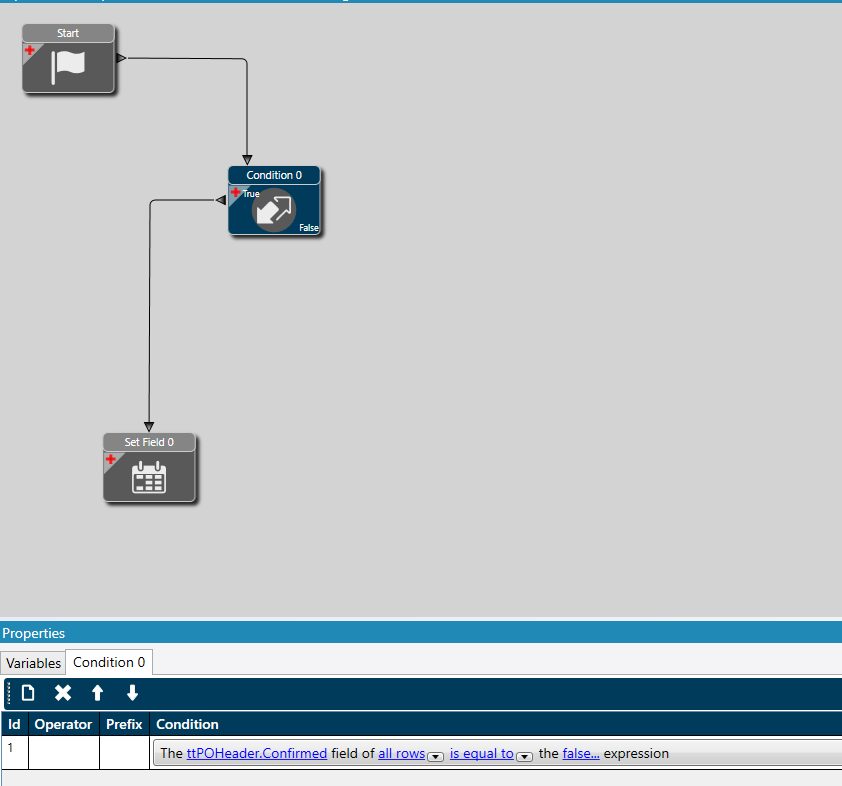Click the Operator cell of row 1
Image resolution: width=842 pixels, height=786 pixels.
pyautogui.click(x=64, y=753)
